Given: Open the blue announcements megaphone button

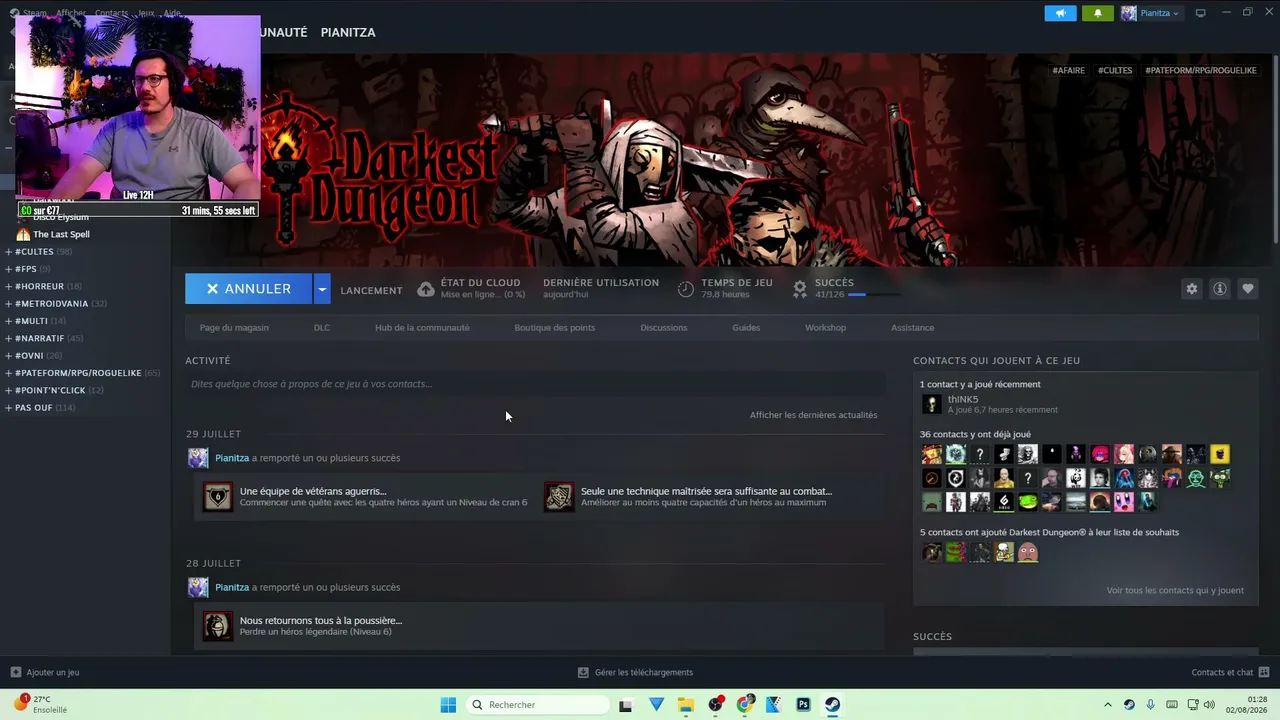Looking at the screenshot, I should [1060, 13].
